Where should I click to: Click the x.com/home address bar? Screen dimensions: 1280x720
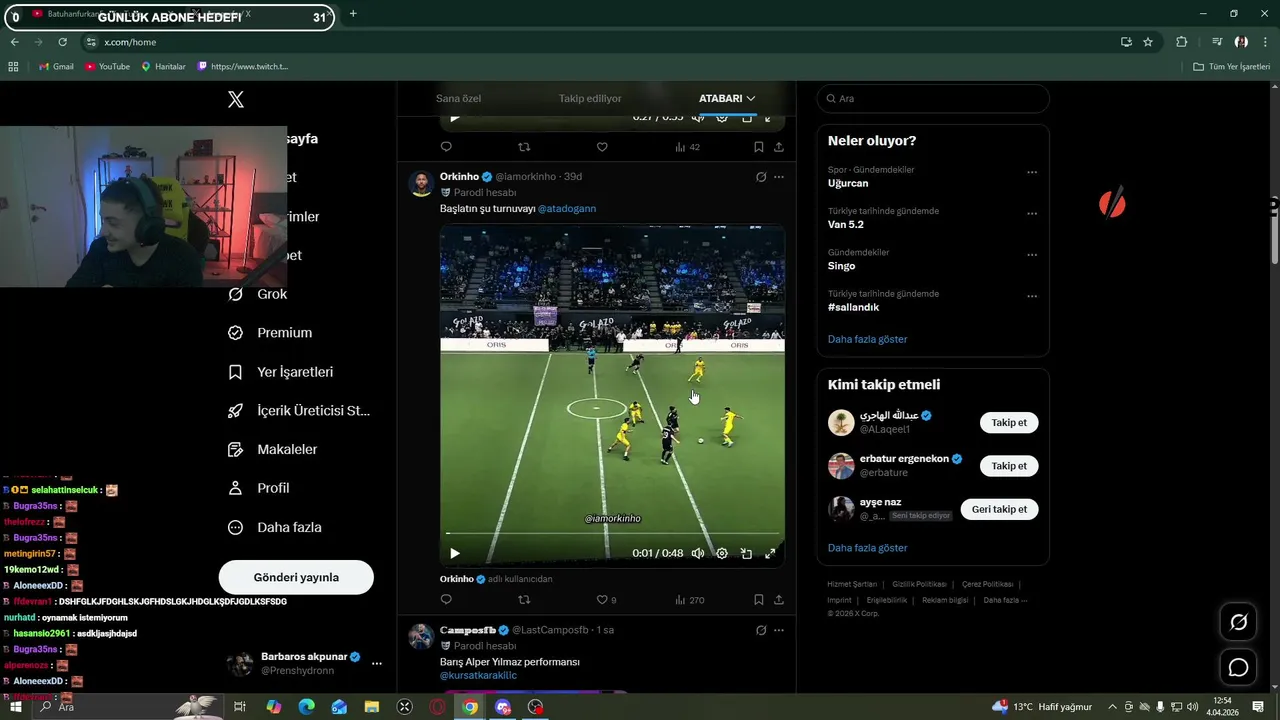(600, 42)
